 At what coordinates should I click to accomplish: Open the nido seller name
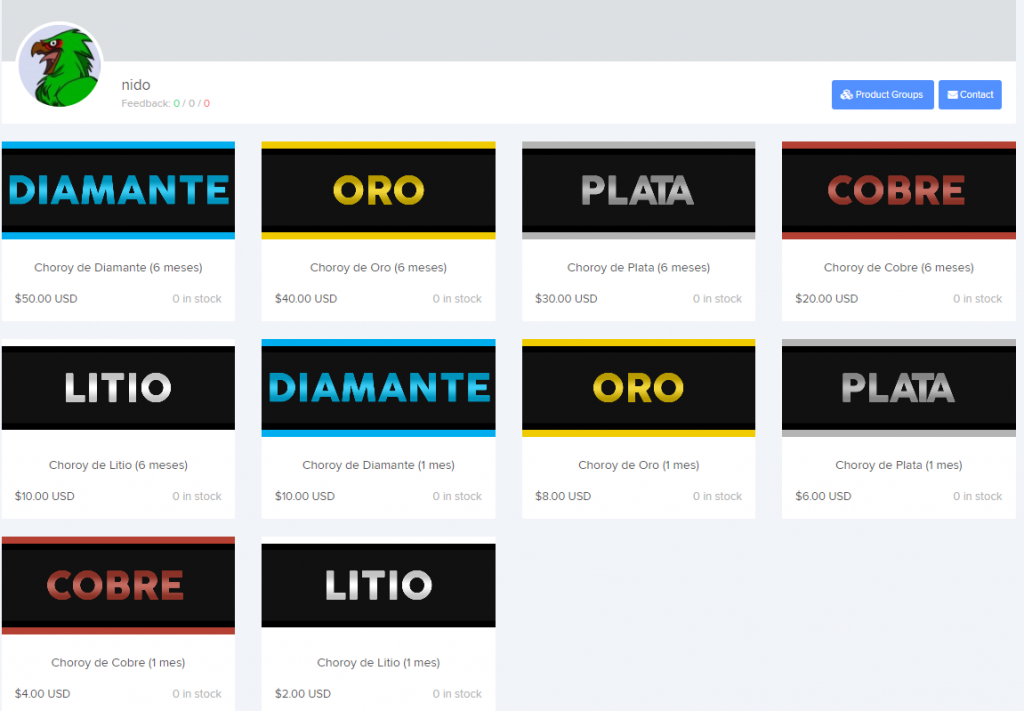click(x=136, y=85)
